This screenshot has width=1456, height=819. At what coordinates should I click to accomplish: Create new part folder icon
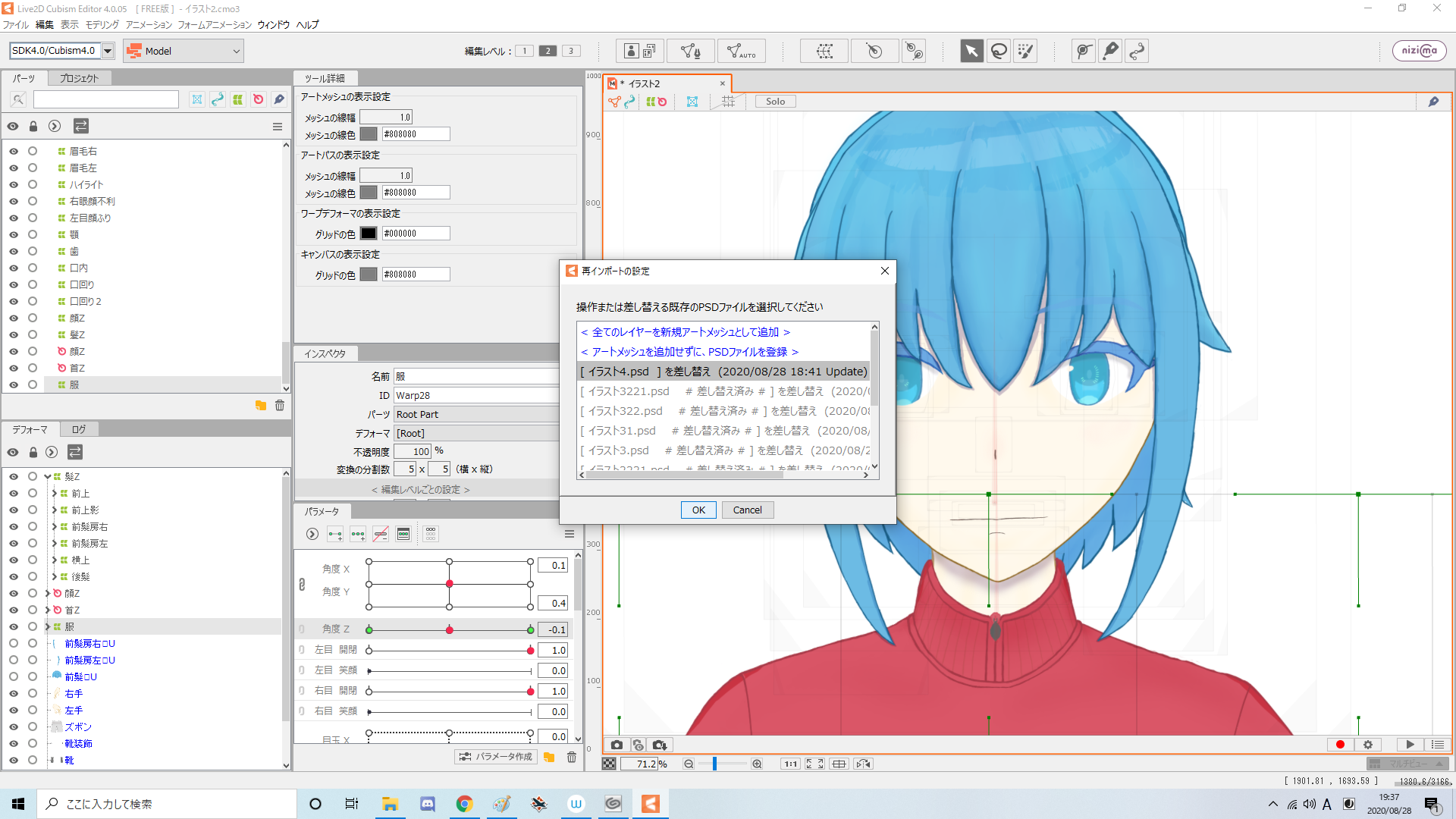pyautogui.click(x=261, y=406)
